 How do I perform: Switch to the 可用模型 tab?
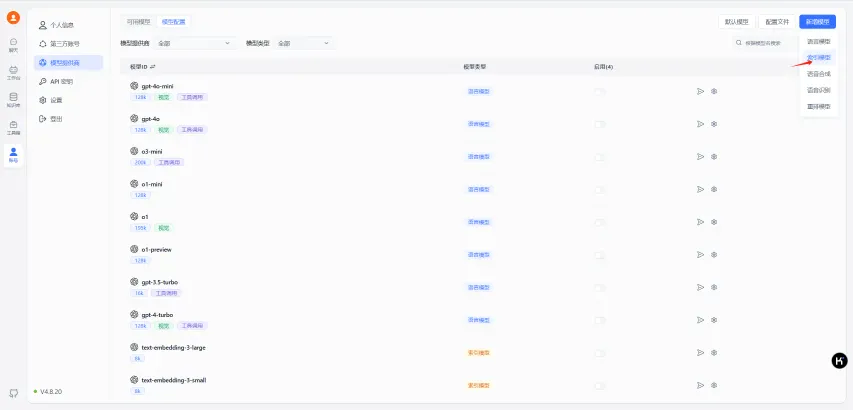click(138, 22)
